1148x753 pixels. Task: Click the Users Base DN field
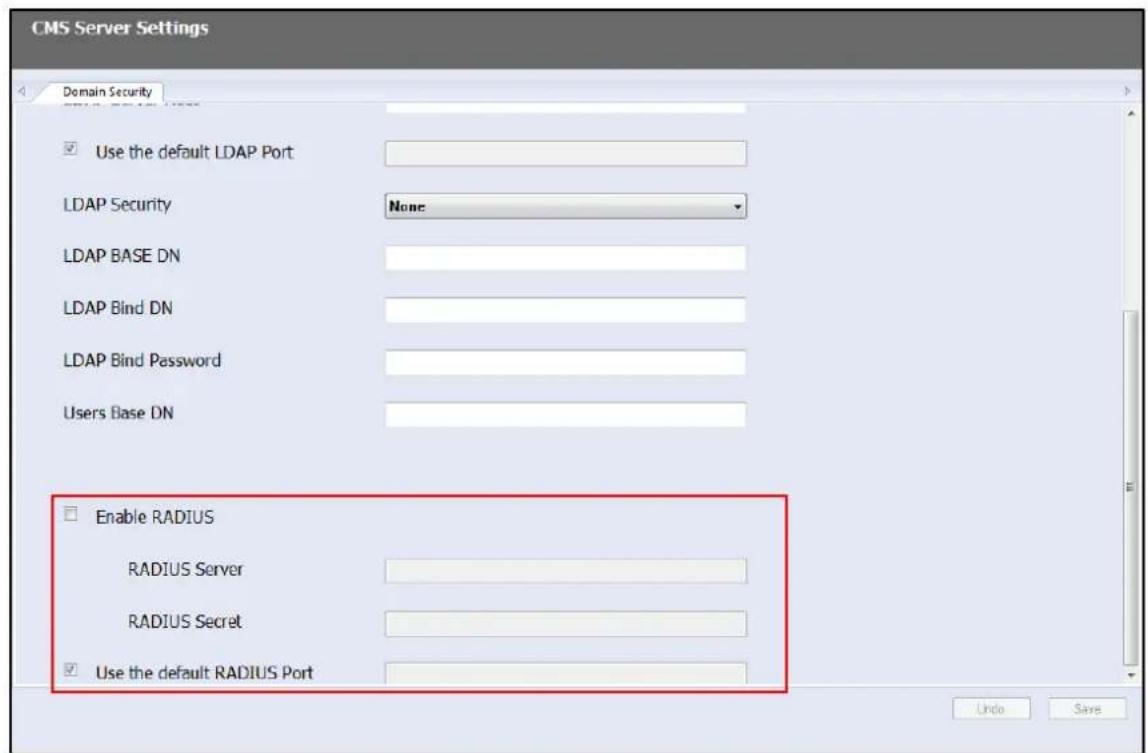(566, 415)
